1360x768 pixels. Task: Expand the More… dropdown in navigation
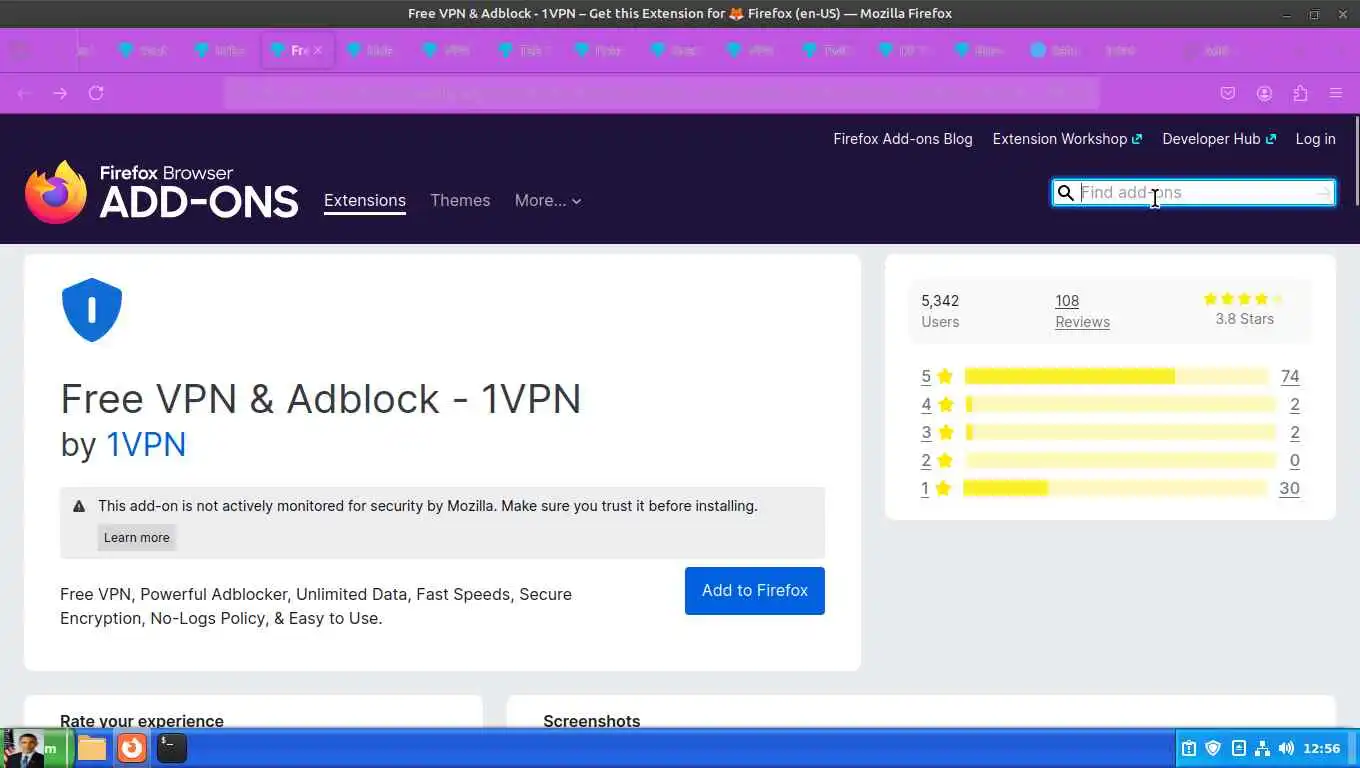(548, 201)
